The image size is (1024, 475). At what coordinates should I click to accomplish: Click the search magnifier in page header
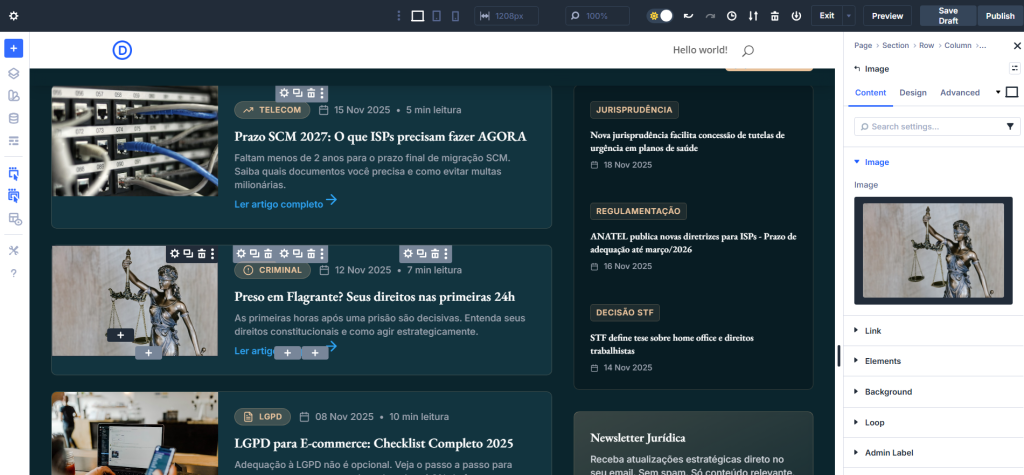coord(748,50)
